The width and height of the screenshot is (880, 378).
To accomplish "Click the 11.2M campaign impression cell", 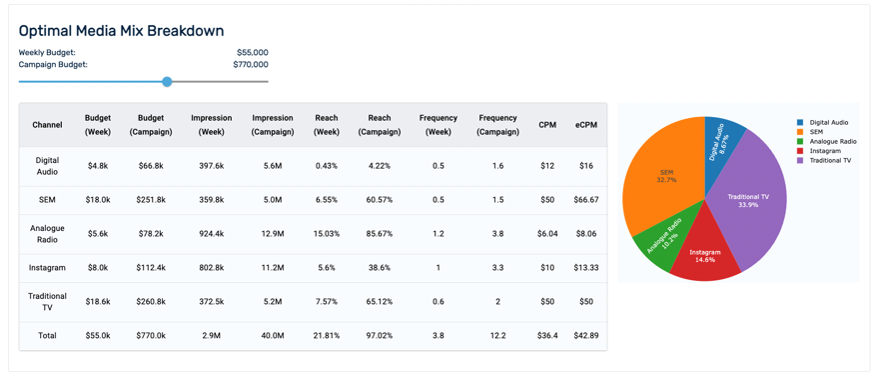I will [273, 268].
